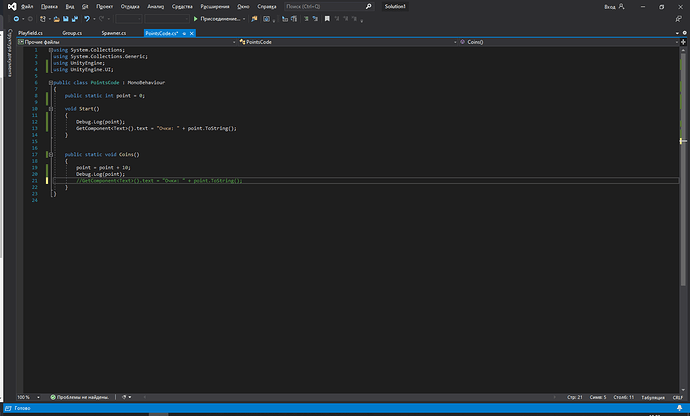Viewport: 690px width, 416px height.
Task: Open the Средства menu
Action: 182,6
